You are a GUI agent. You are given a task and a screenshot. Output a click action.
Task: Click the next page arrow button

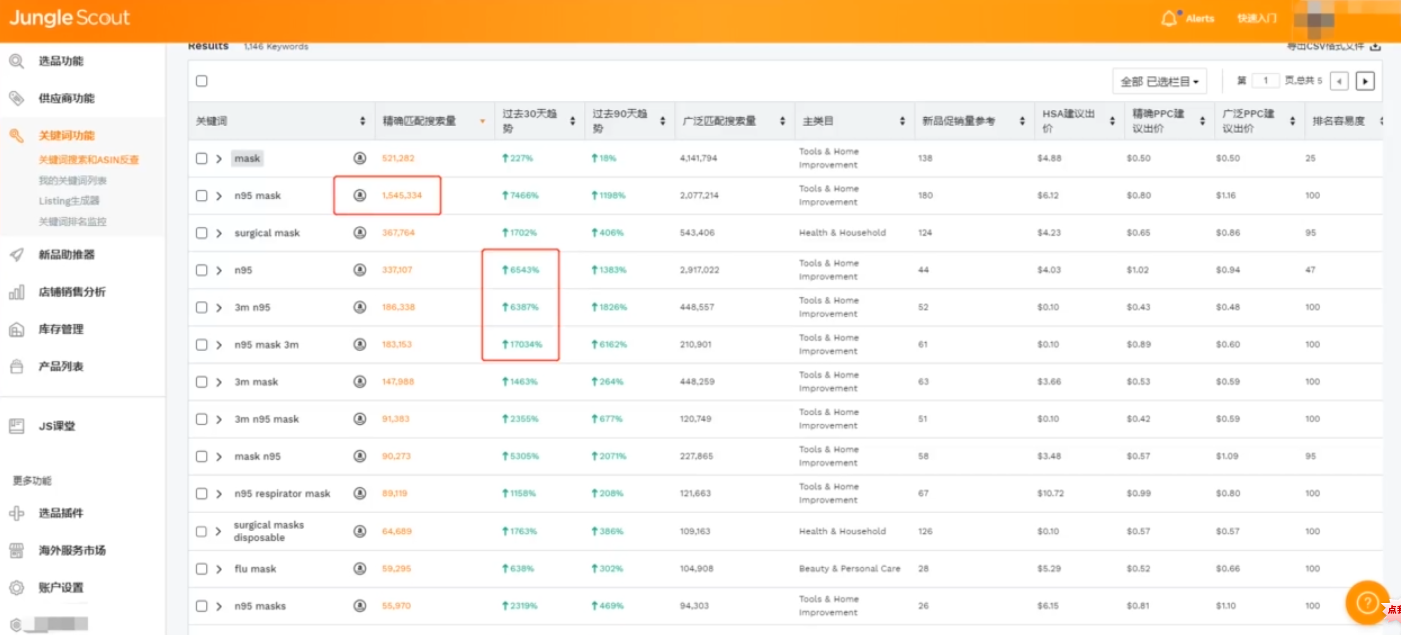pos(1365,81)
